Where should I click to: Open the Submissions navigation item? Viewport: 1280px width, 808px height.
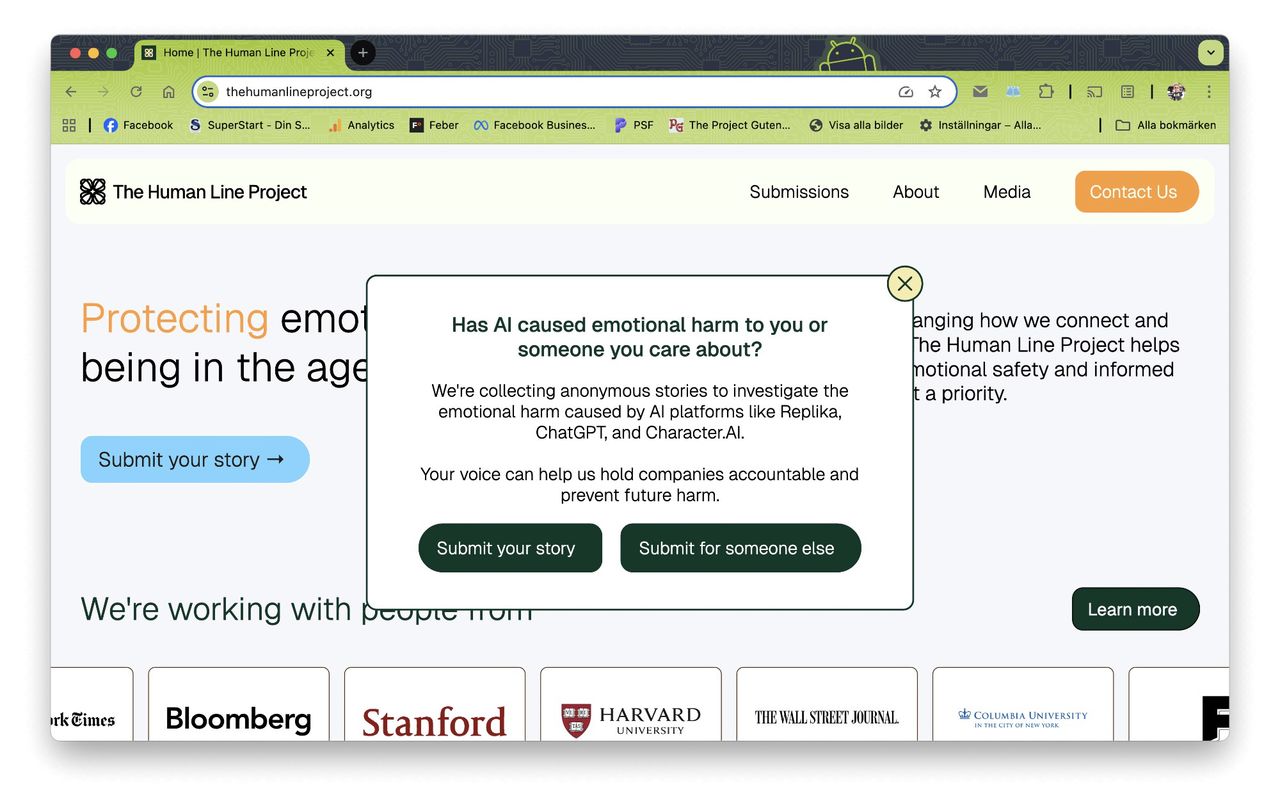(799, 192)
